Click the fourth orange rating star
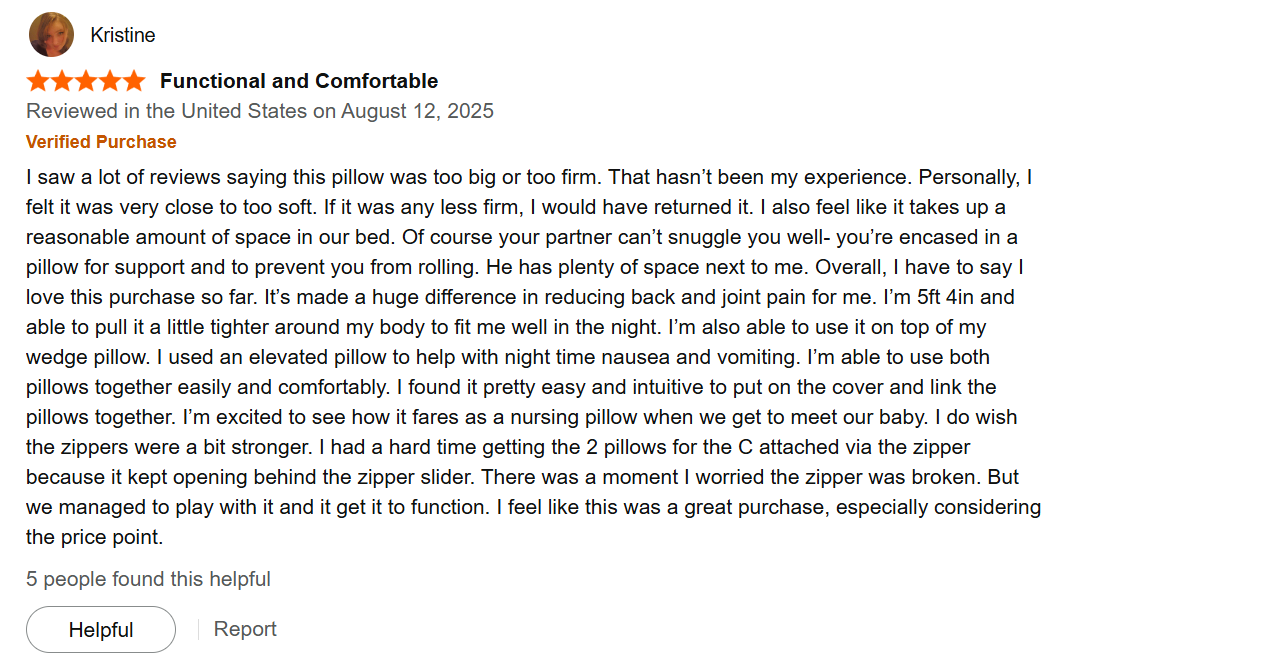 click(110, 81)
